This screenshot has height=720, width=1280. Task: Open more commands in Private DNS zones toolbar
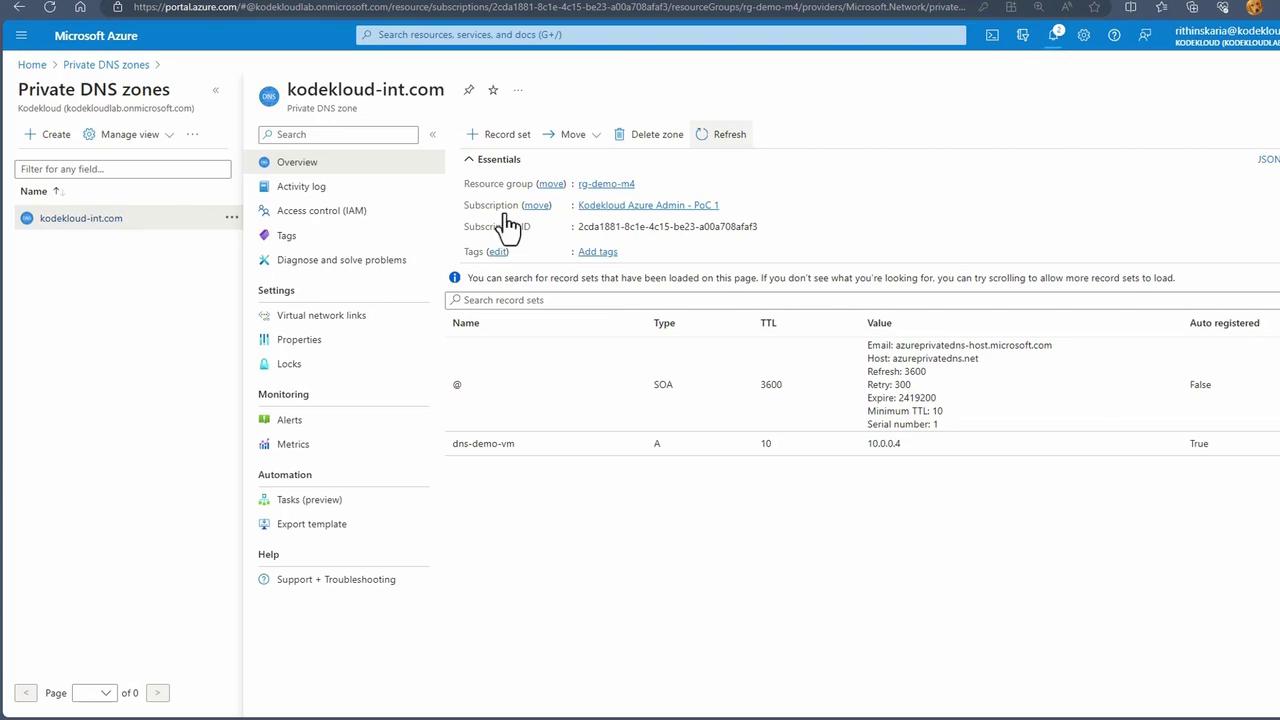click(x=193, y=134)
